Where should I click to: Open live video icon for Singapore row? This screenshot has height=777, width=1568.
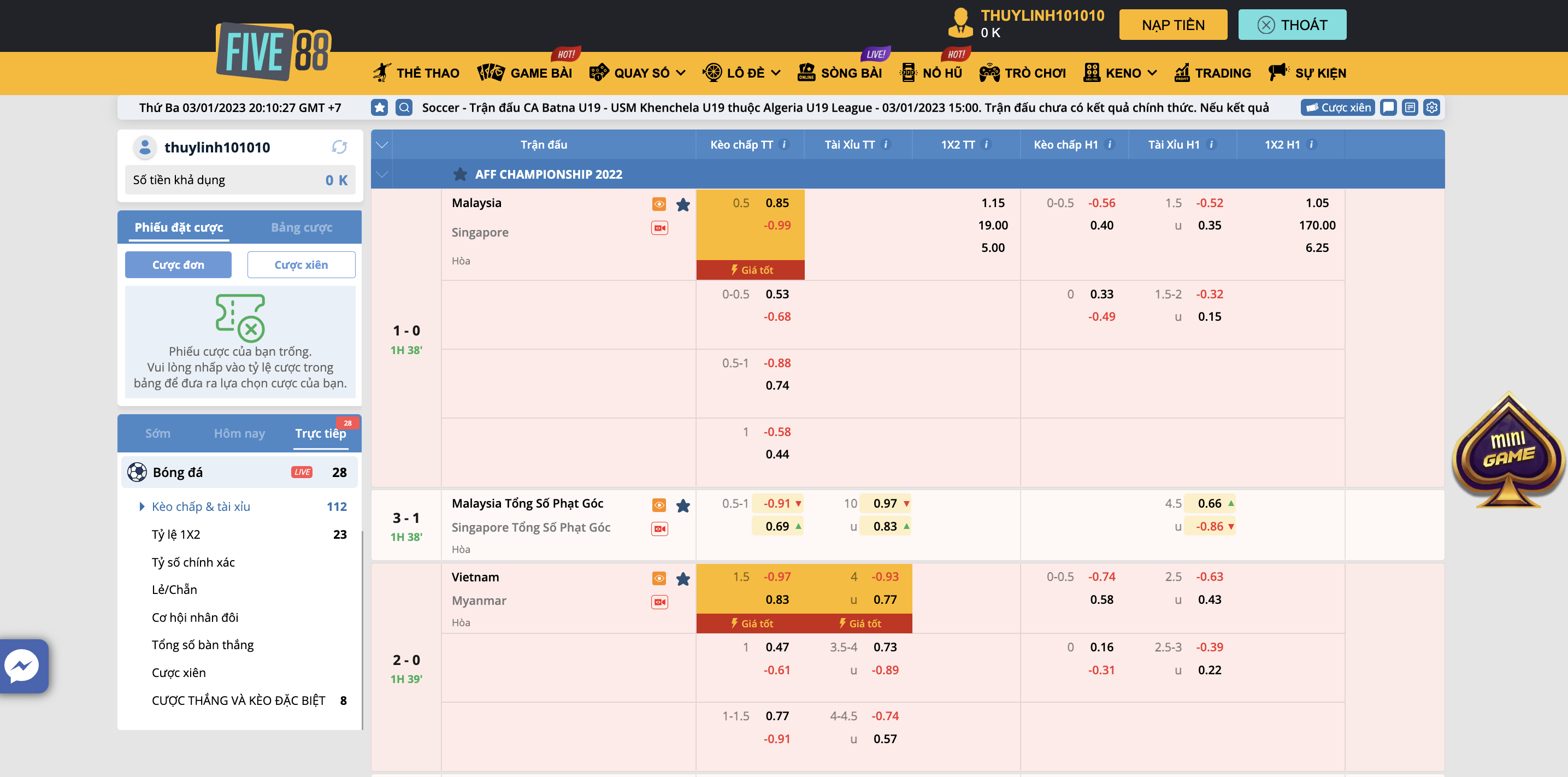(659, 228)
